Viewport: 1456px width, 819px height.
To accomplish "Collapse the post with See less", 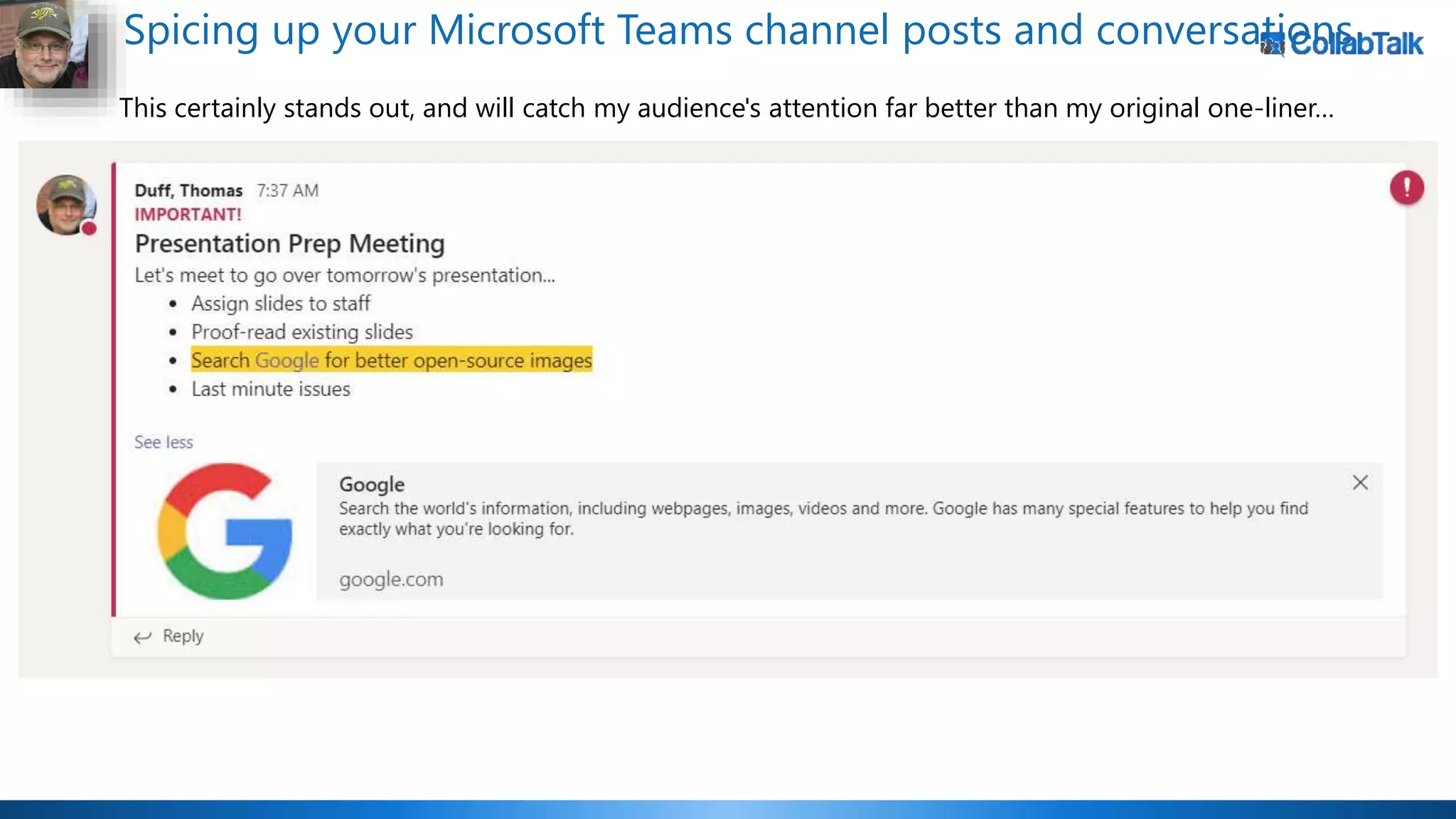I will click(164, 442).
